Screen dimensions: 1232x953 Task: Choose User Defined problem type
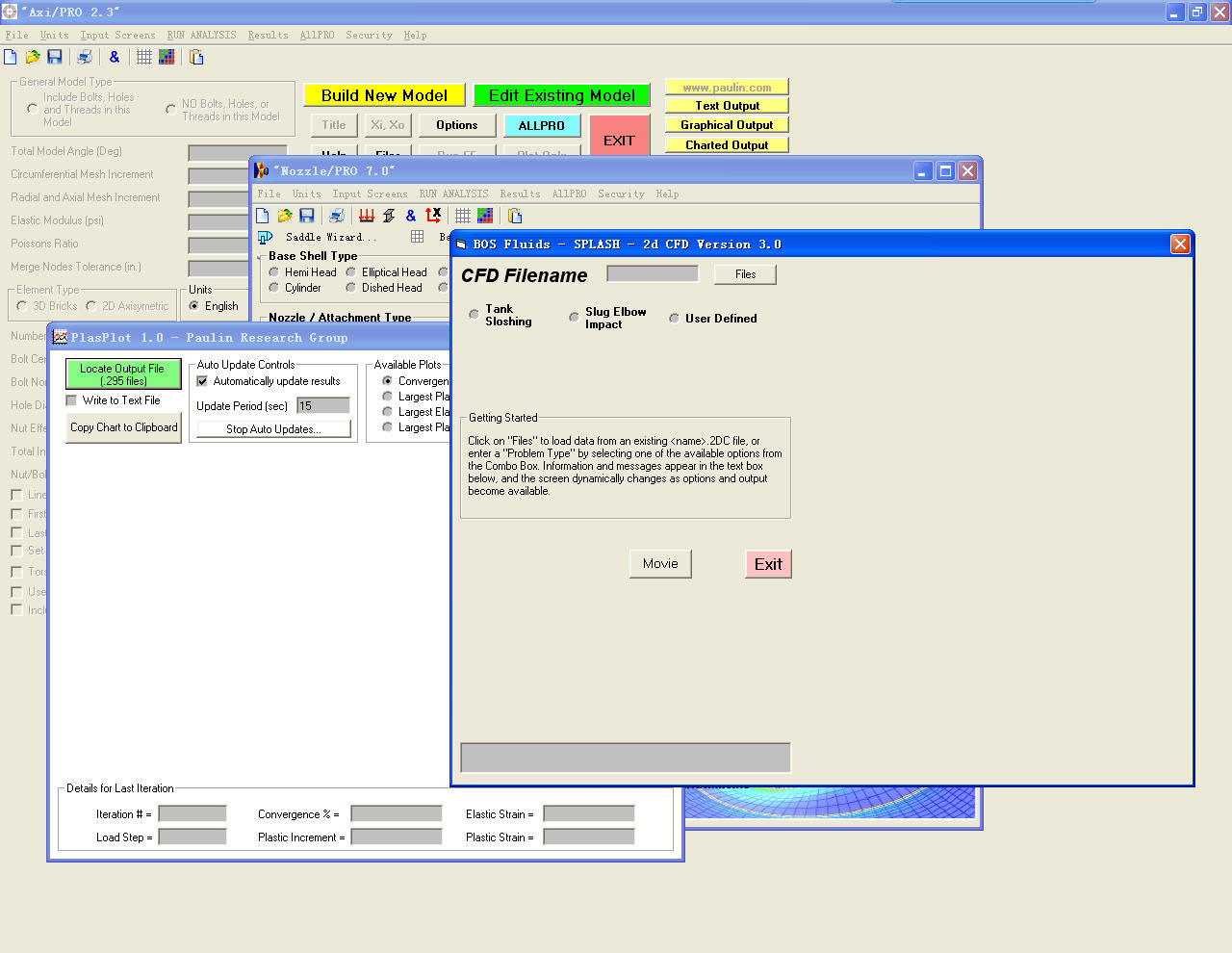[675, 319]
